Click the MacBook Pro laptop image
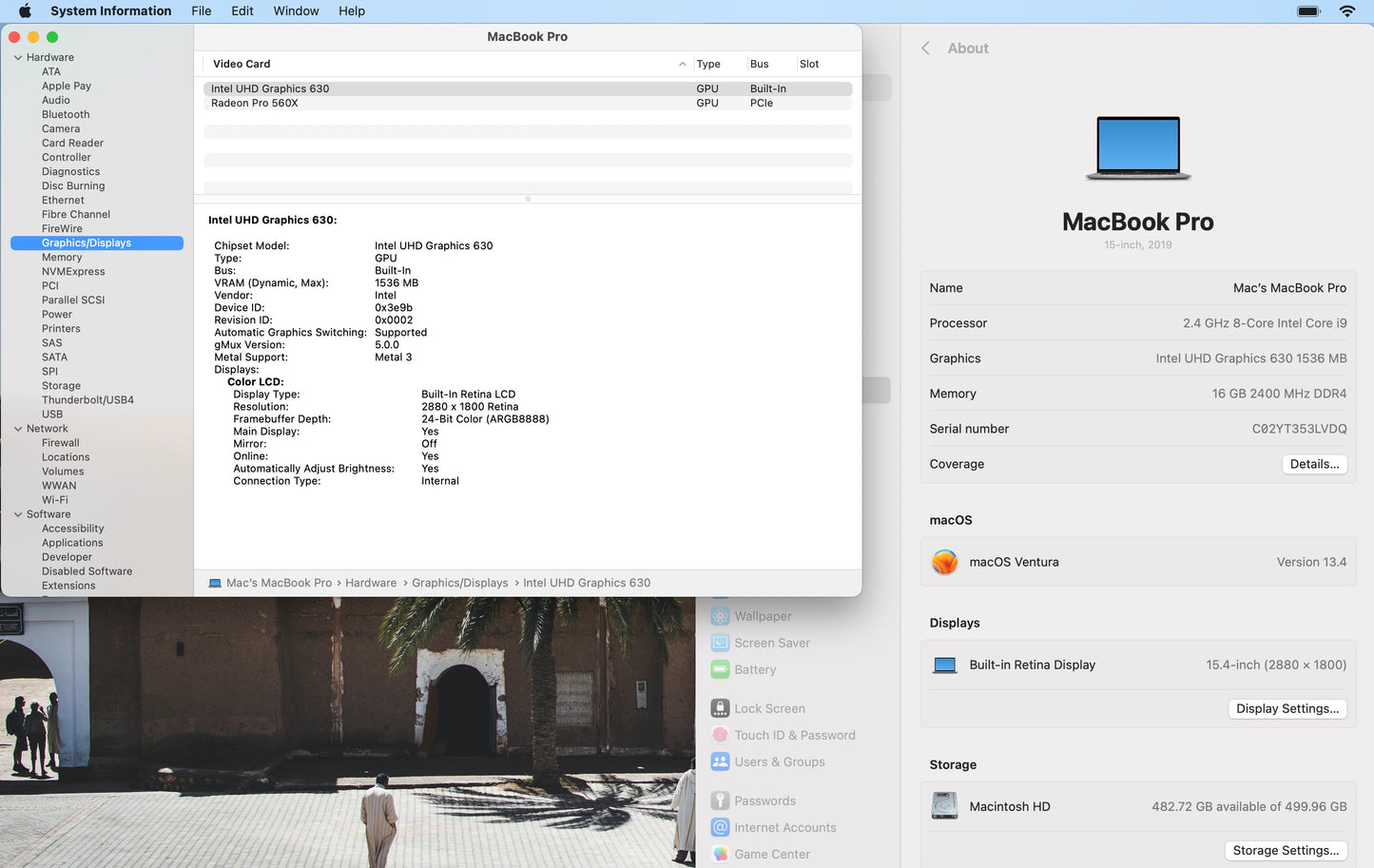1374x868 pixels. click(1137, 147)
